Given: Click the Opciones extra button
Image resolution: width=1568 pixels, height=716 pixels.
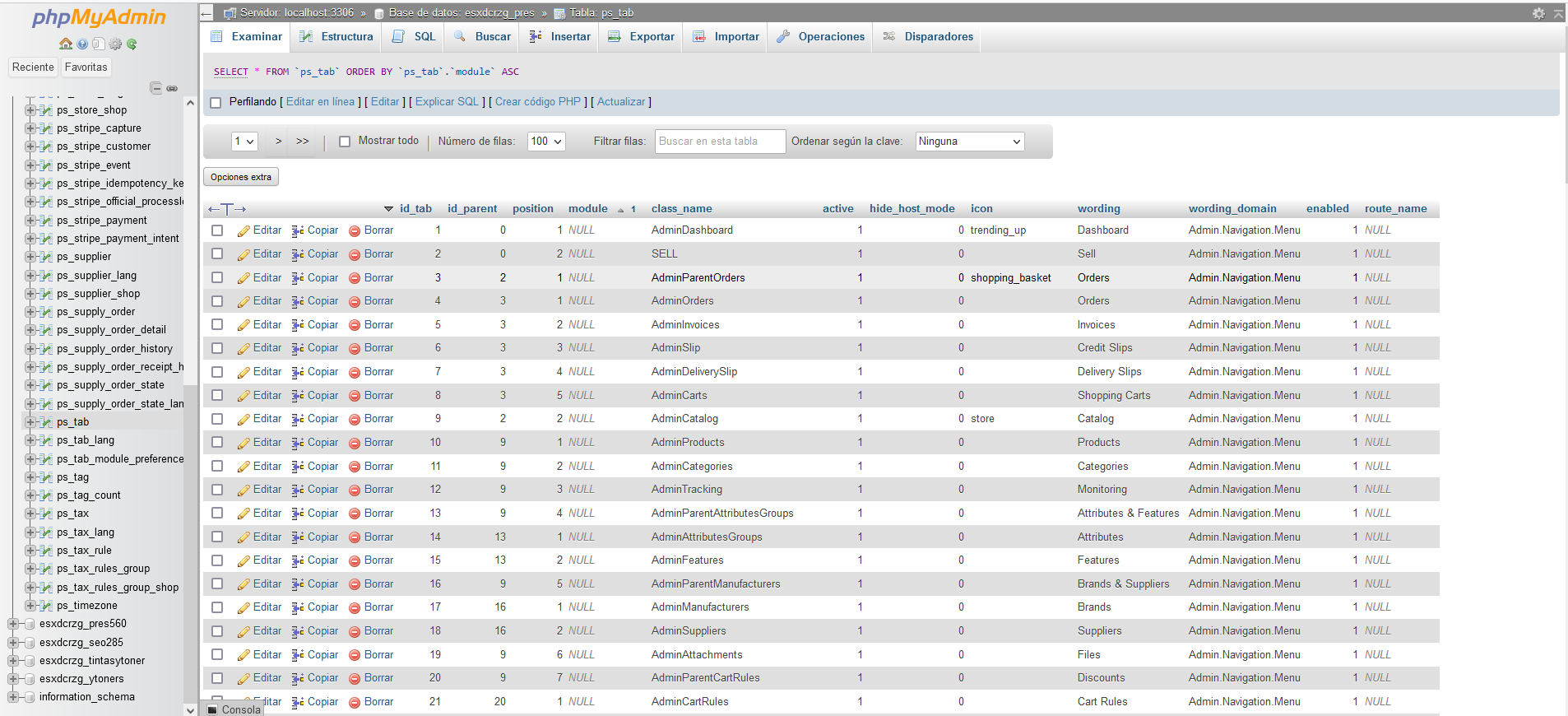Looking at the screenshot, I should (x=241, y=177).
